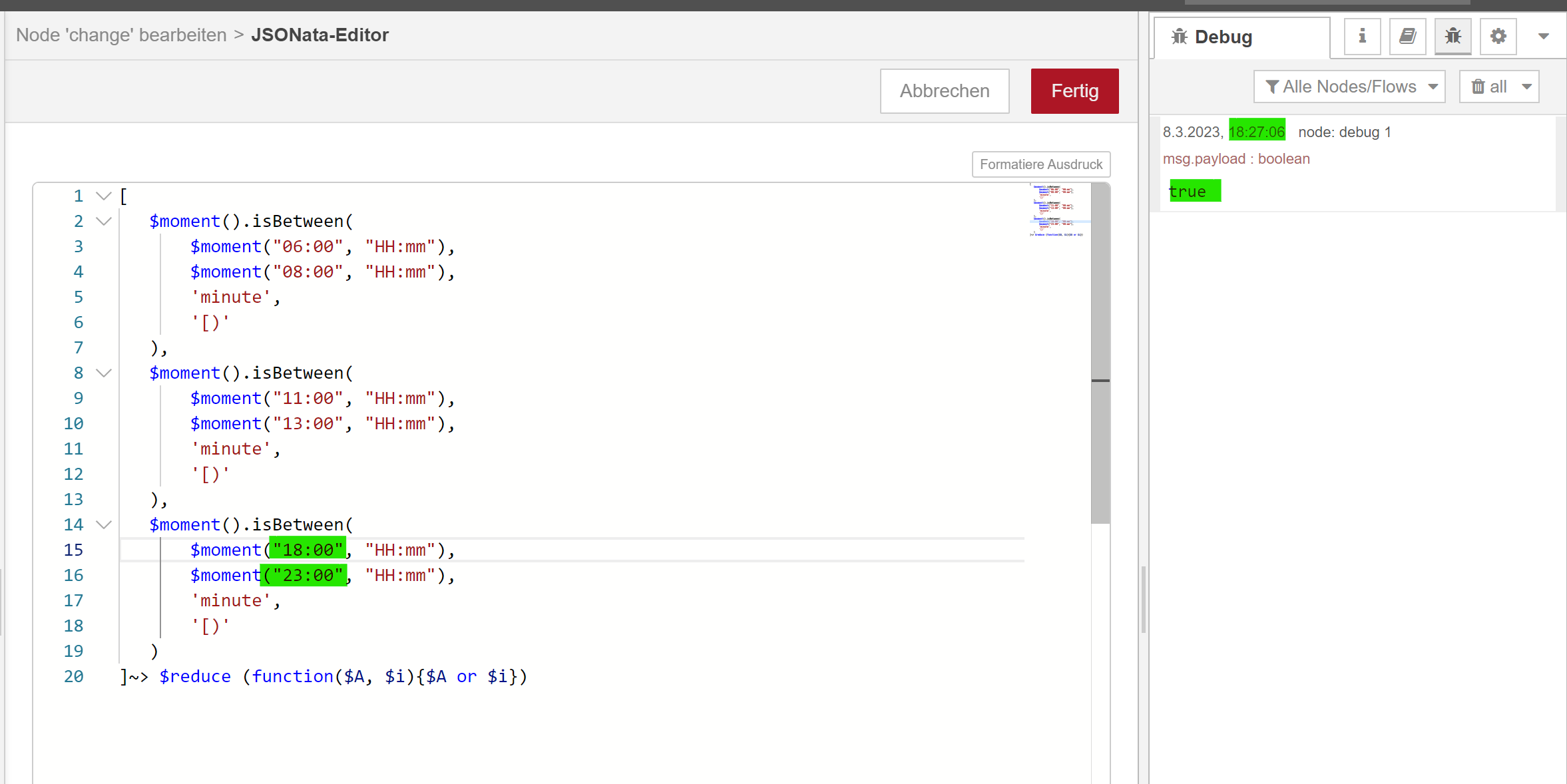Image resolution: width=1567 pixels, height=784 pixels.
Task: Collapse code fold on line 1
Action: tap(103, 196)
